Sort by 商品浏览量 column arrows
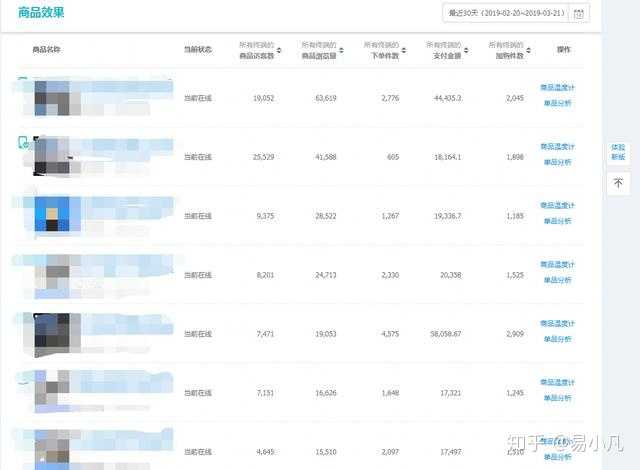This screenshot has height=470, width=640. coord(341,50)
